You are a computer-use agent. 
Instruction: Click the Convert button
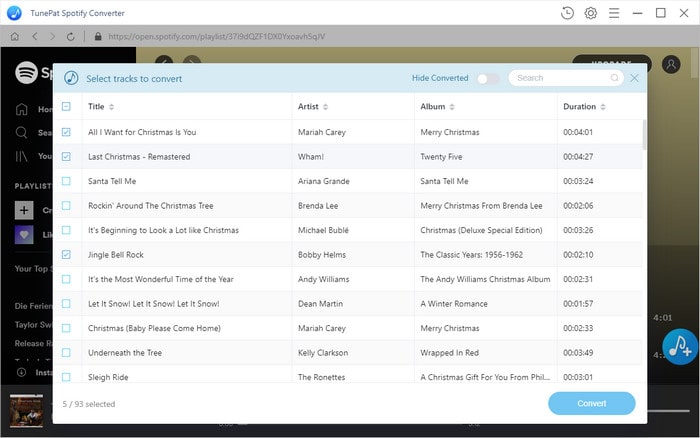point(592,403)
